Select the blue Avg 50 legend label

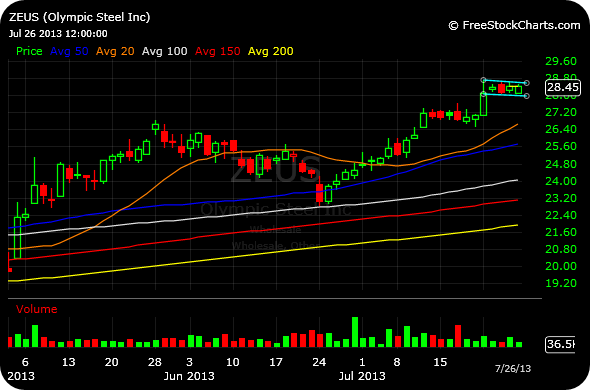[69, 51]
